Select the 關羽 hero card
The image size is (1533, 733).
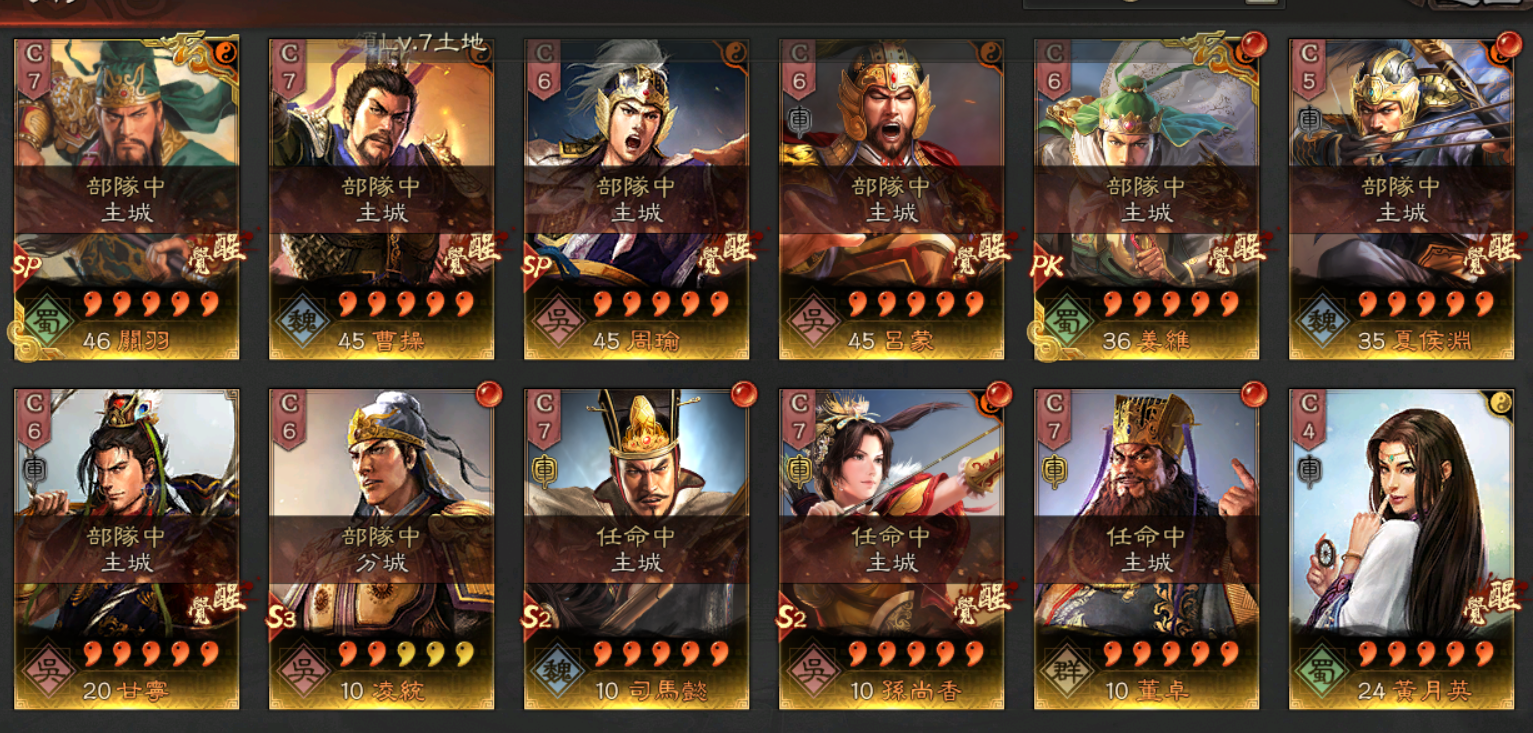click(x=126, y=199)
